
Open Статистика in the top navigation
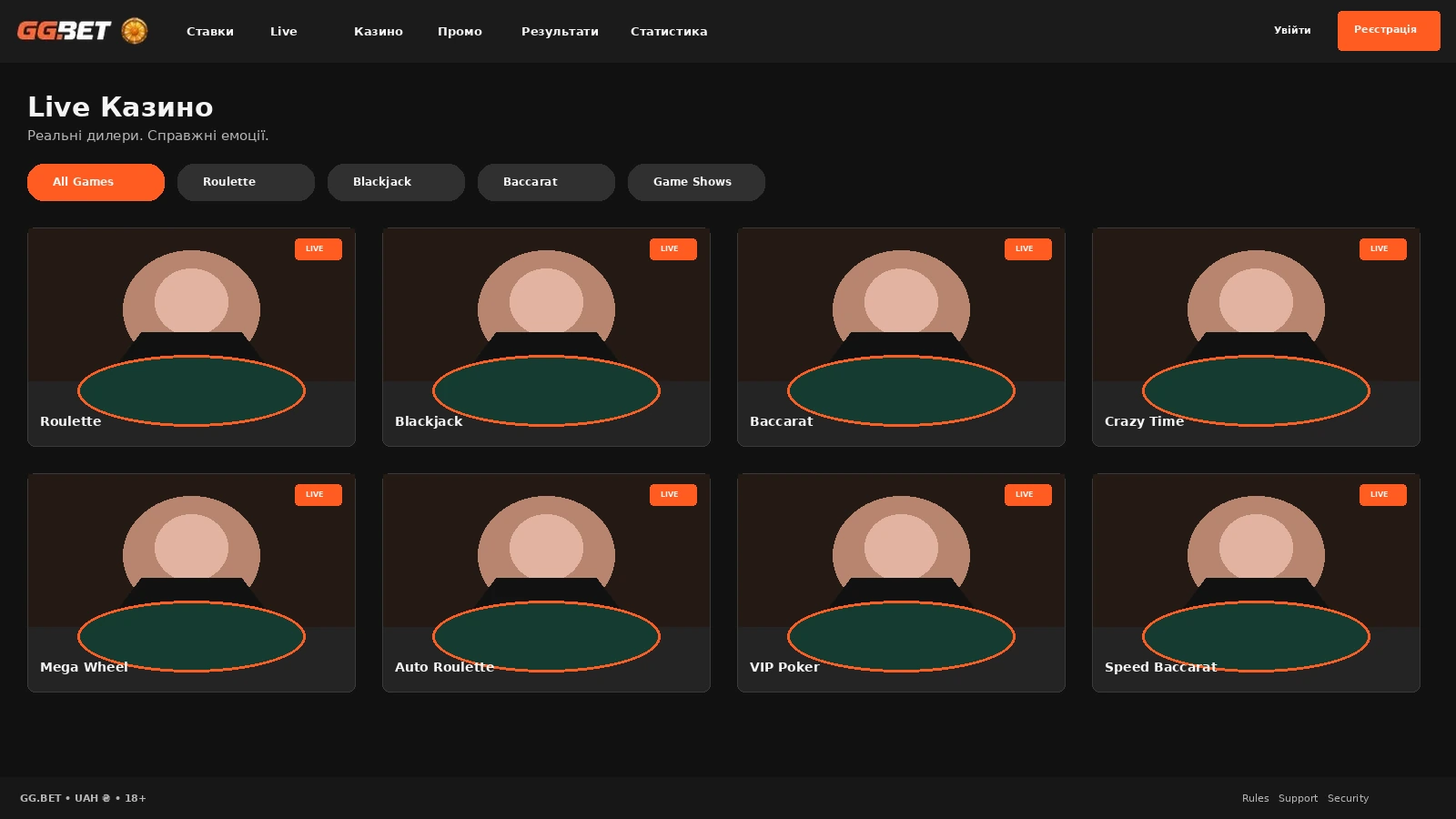point(669,31)
